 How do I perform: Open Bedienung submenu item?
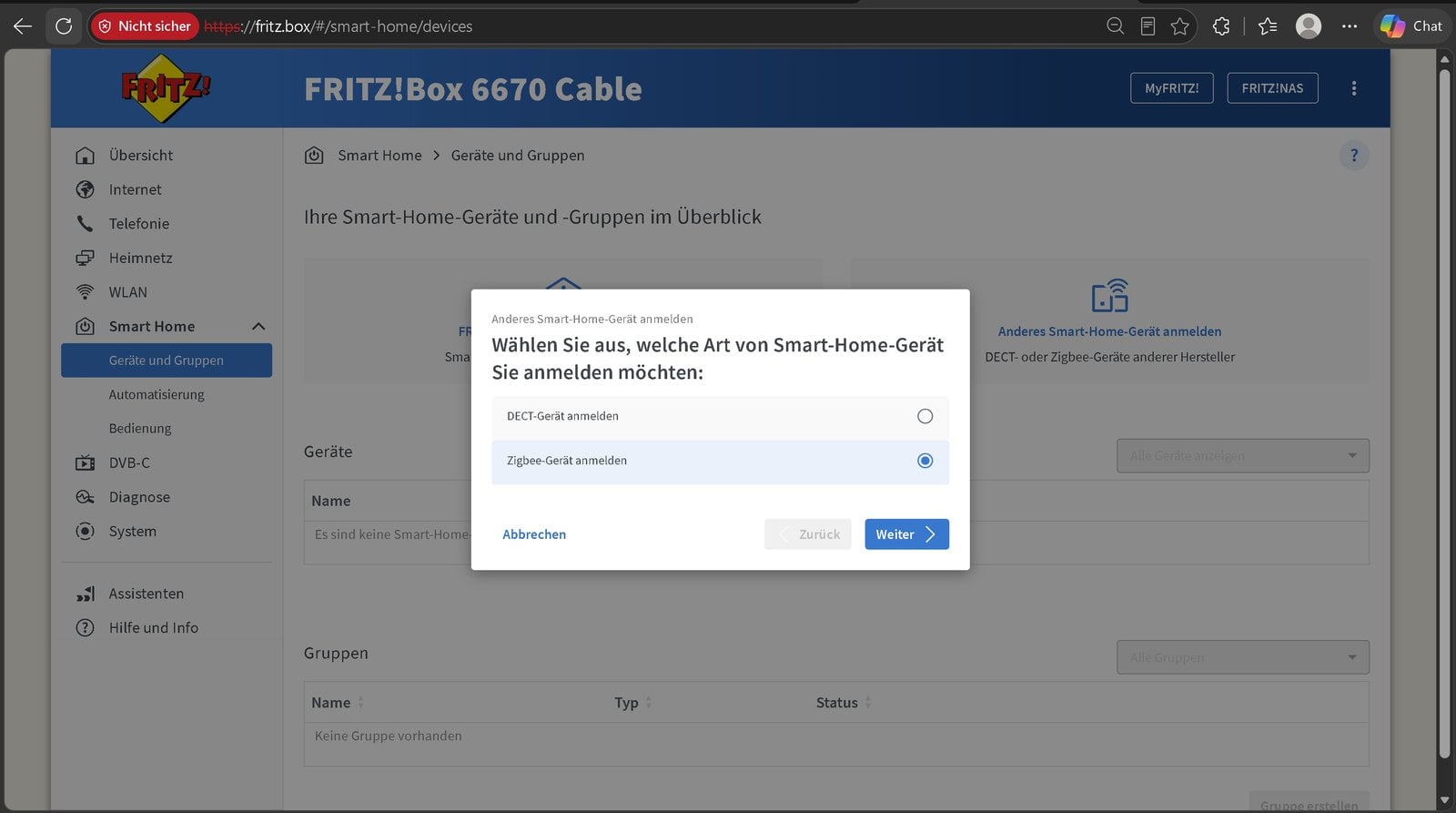(140, 429)
